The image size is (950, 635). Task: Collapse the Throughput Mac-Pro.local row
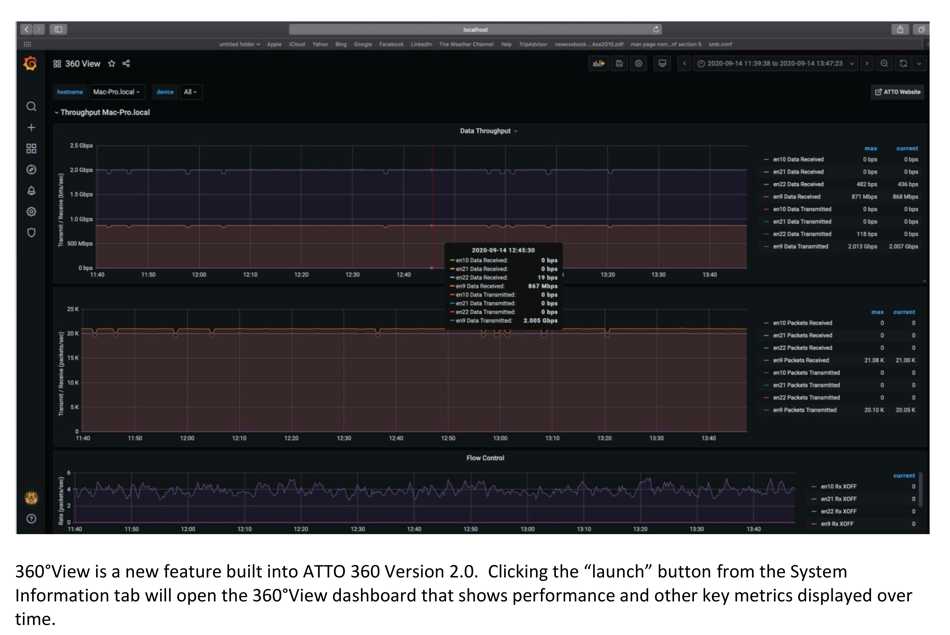pyautogui.click(x=102, y=113)
